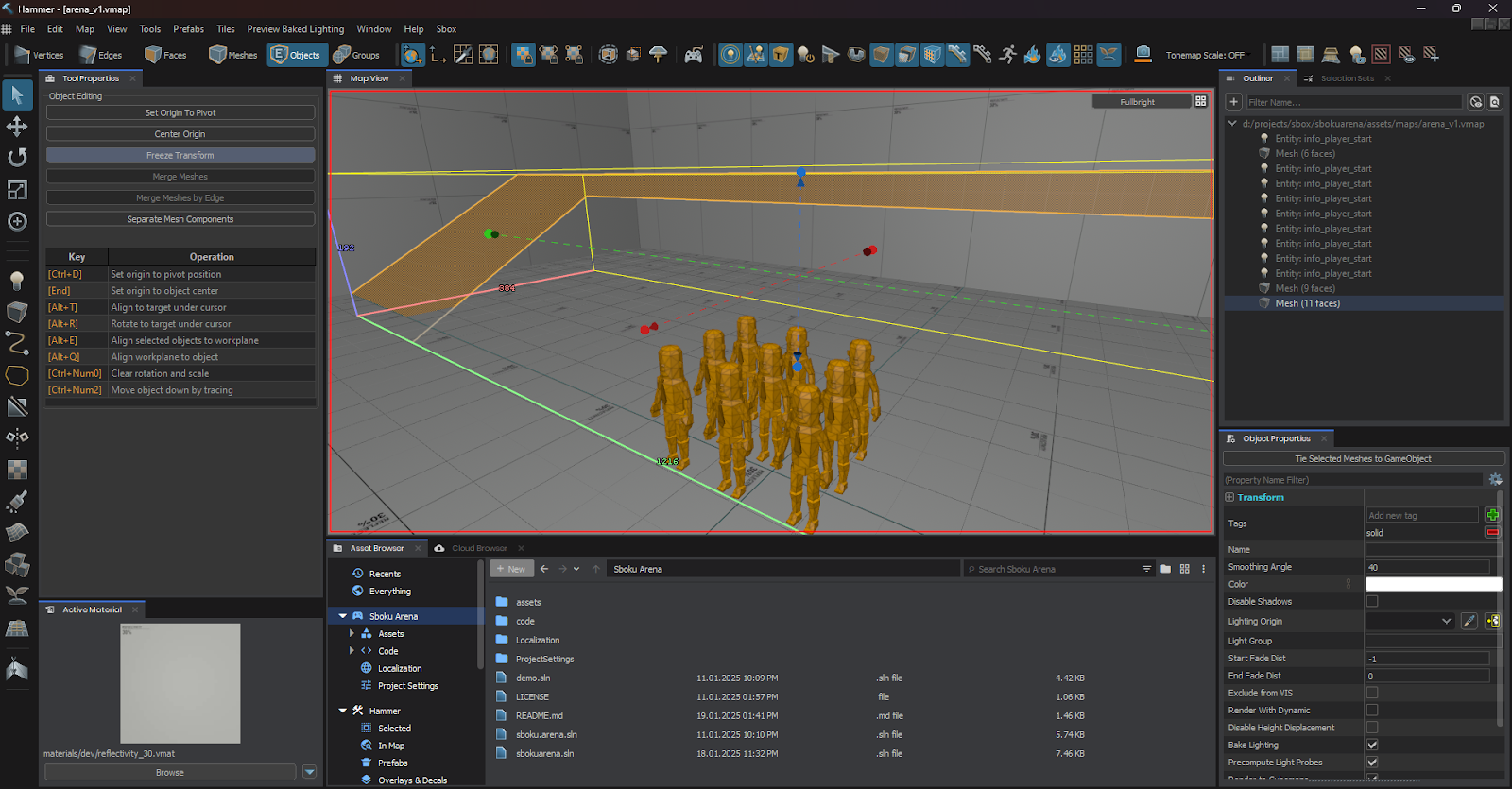This screenshot has width=1512, height=789.
Task: Select the Scale tool in left sidebar
Action: click(x=17, y=190)
